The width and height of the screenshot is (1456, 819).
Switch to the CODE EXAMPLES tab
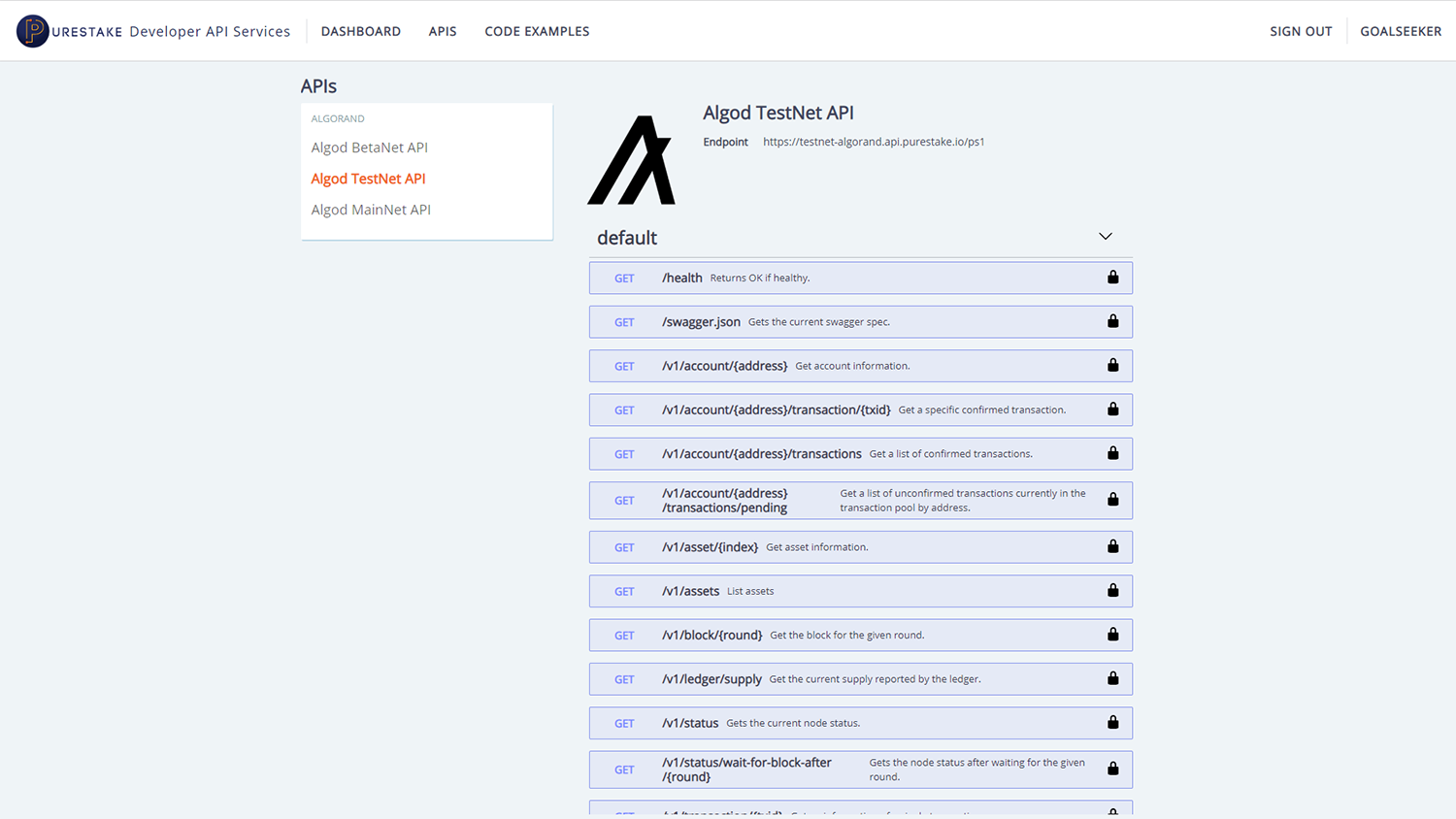point(537,30)
